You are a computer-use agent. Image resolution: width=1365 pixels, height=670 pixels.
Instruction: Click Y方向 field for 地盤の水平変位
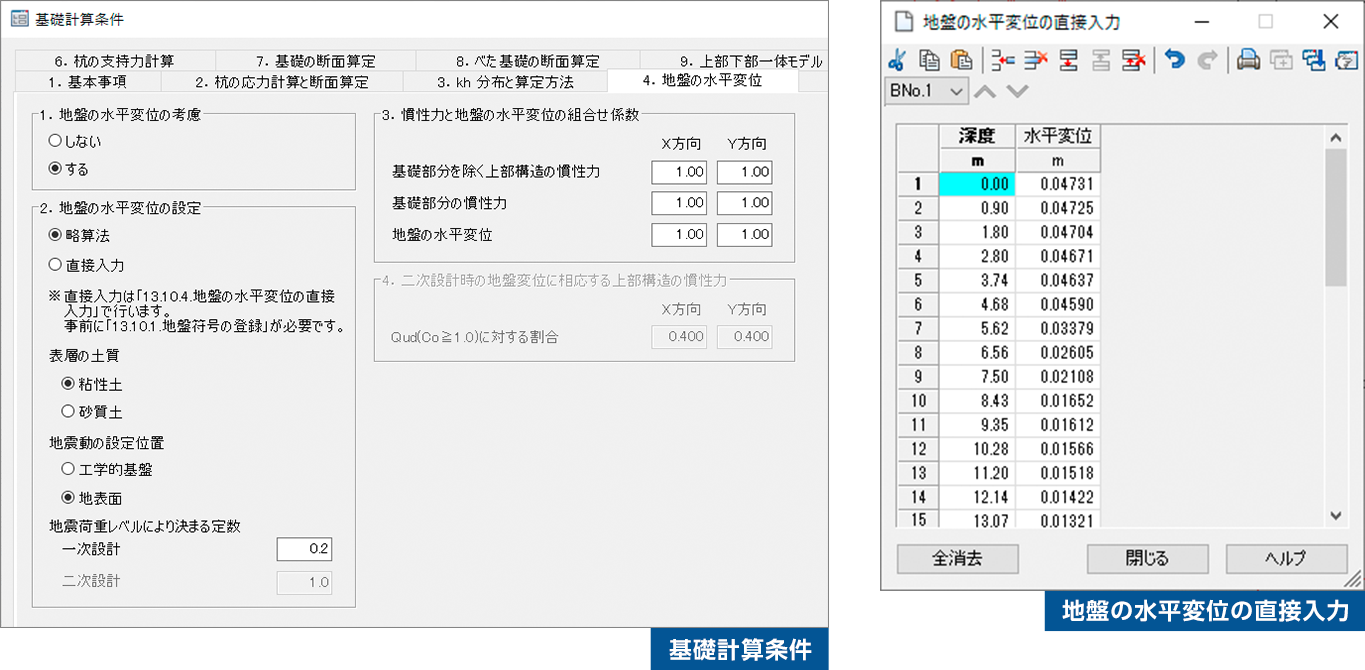744,235
